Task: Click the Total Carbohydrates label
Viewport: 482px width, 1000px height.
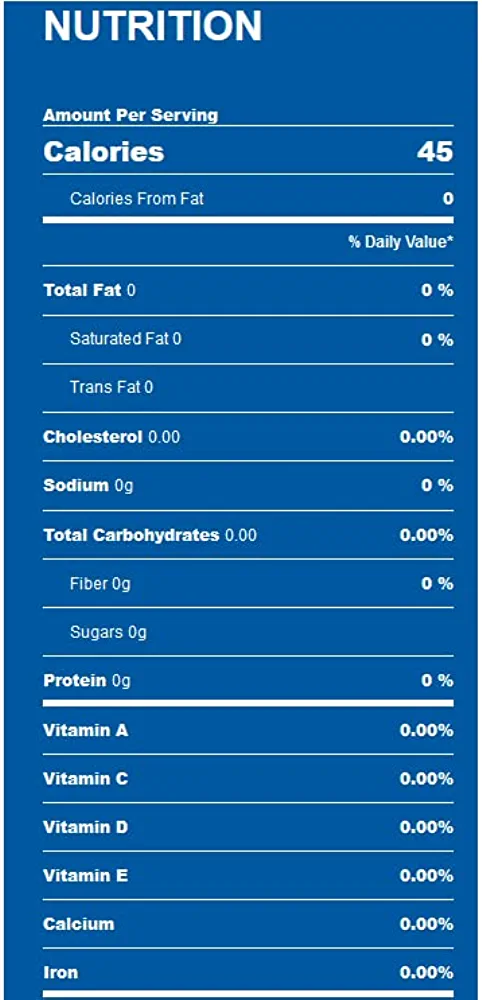Action: pyautogui.click(x=131, y=535)
